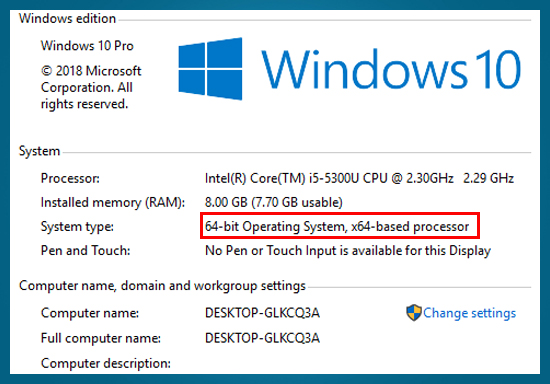Click the shield icon beside Change settings
The width and height of the screenshot is (550, 384).
[414, 312]
